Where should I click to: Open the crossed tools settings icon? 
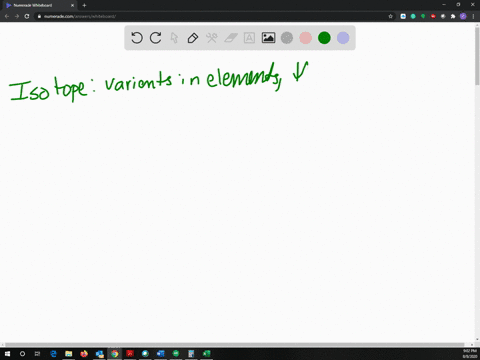(x=212, y=38)
